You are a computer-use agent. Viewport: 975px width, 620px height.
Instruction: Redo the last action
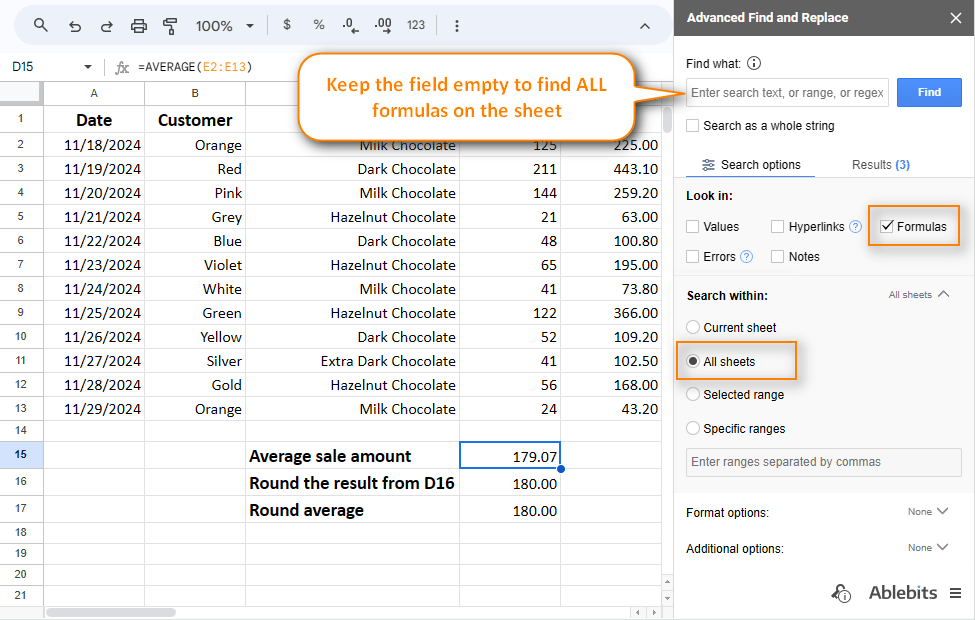[106, 26]
